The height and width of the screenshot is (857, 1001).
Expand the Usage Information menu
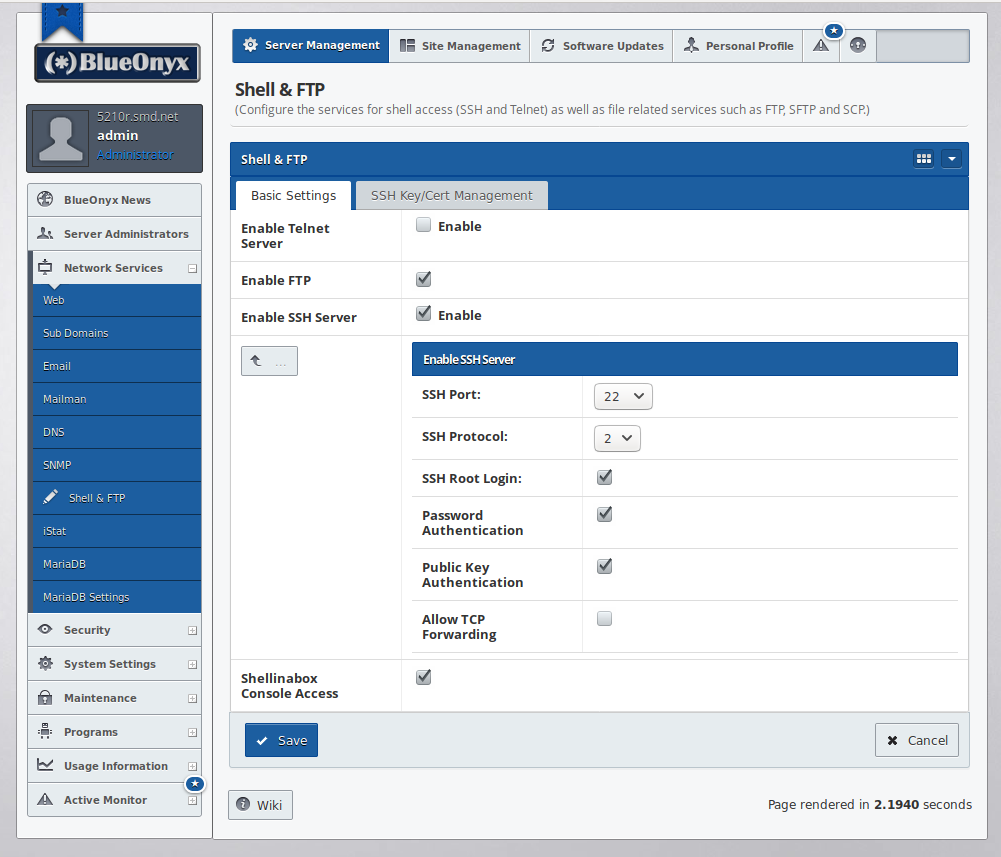pos(192,766)
